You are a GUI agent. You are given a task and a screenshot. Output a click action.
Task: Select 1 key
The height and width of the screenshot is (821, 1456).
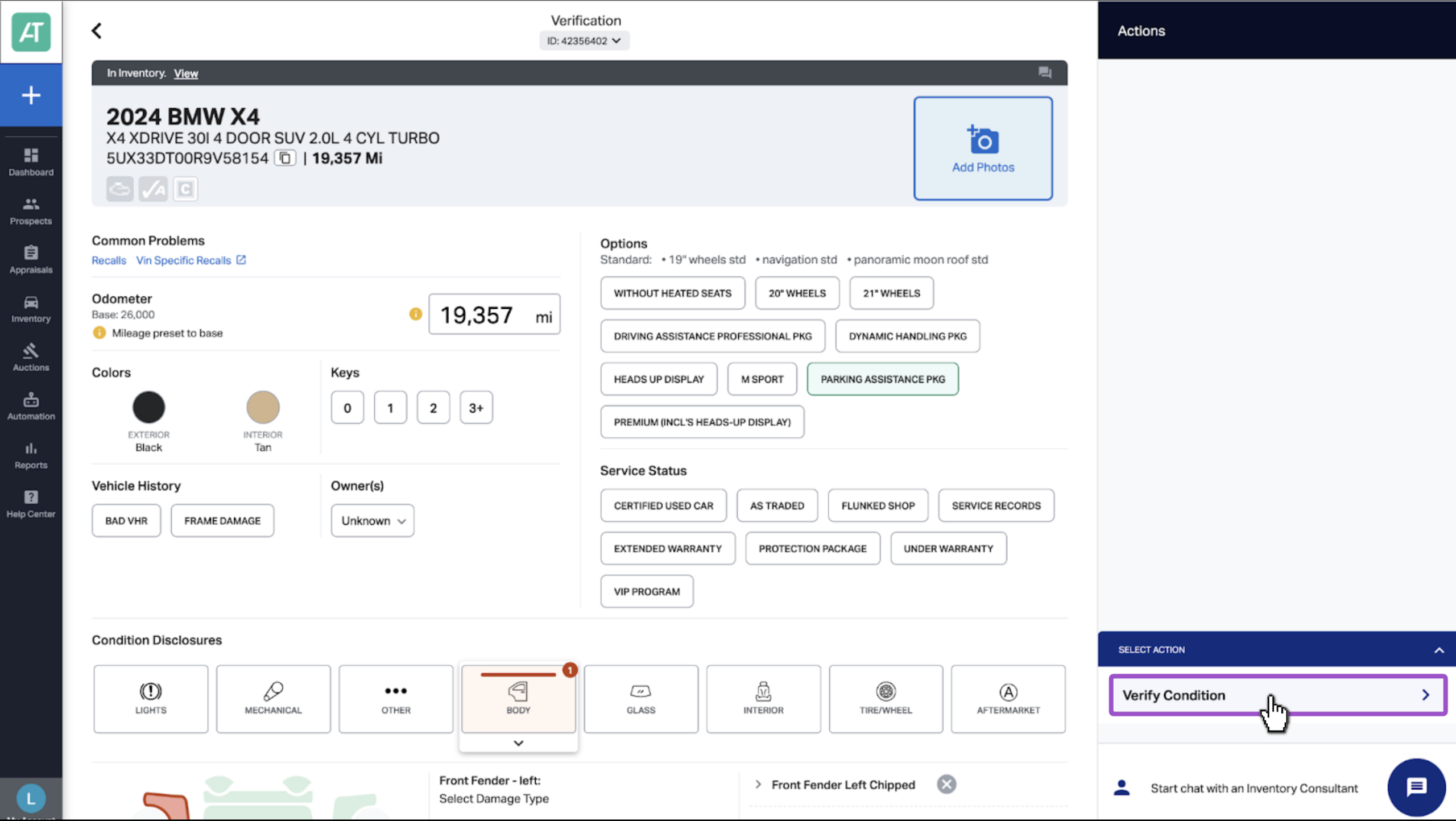coord(390,408)
